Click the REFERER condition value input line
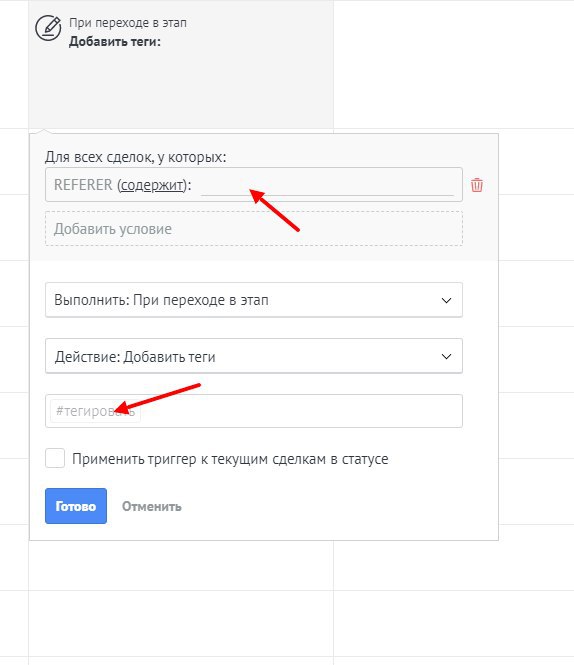This screenshot has height=665, width=574. pos(327,186)
